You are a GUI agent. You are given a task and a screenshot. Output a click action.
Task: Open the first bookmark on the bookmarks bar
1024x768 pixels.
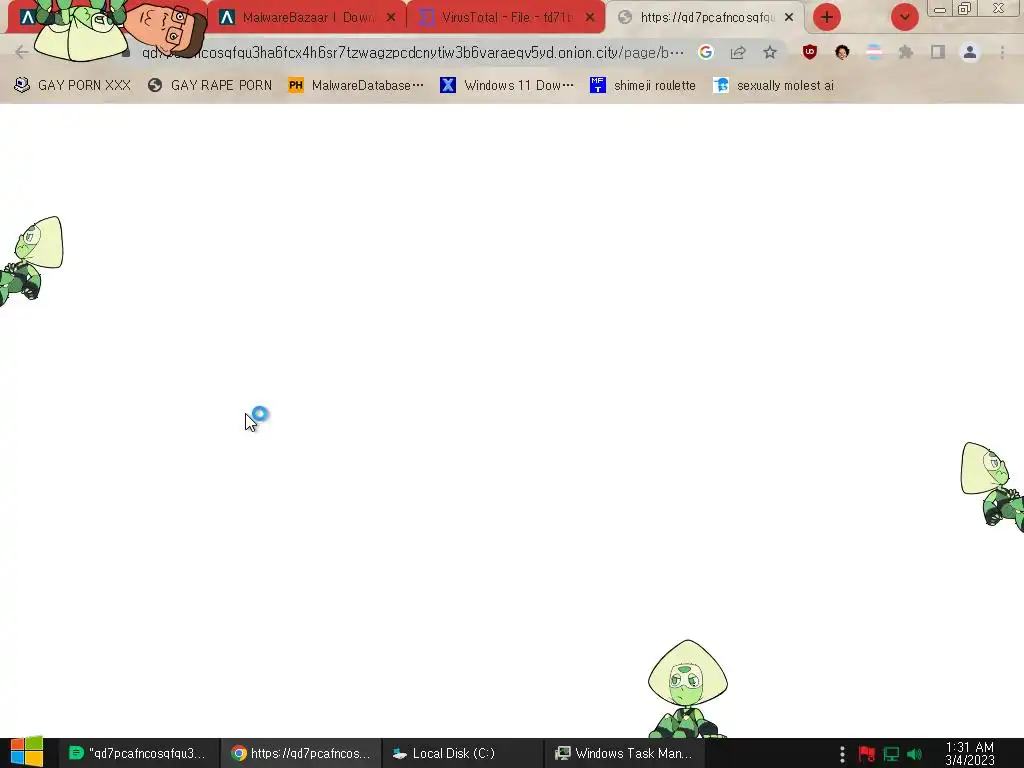(72, 85)
